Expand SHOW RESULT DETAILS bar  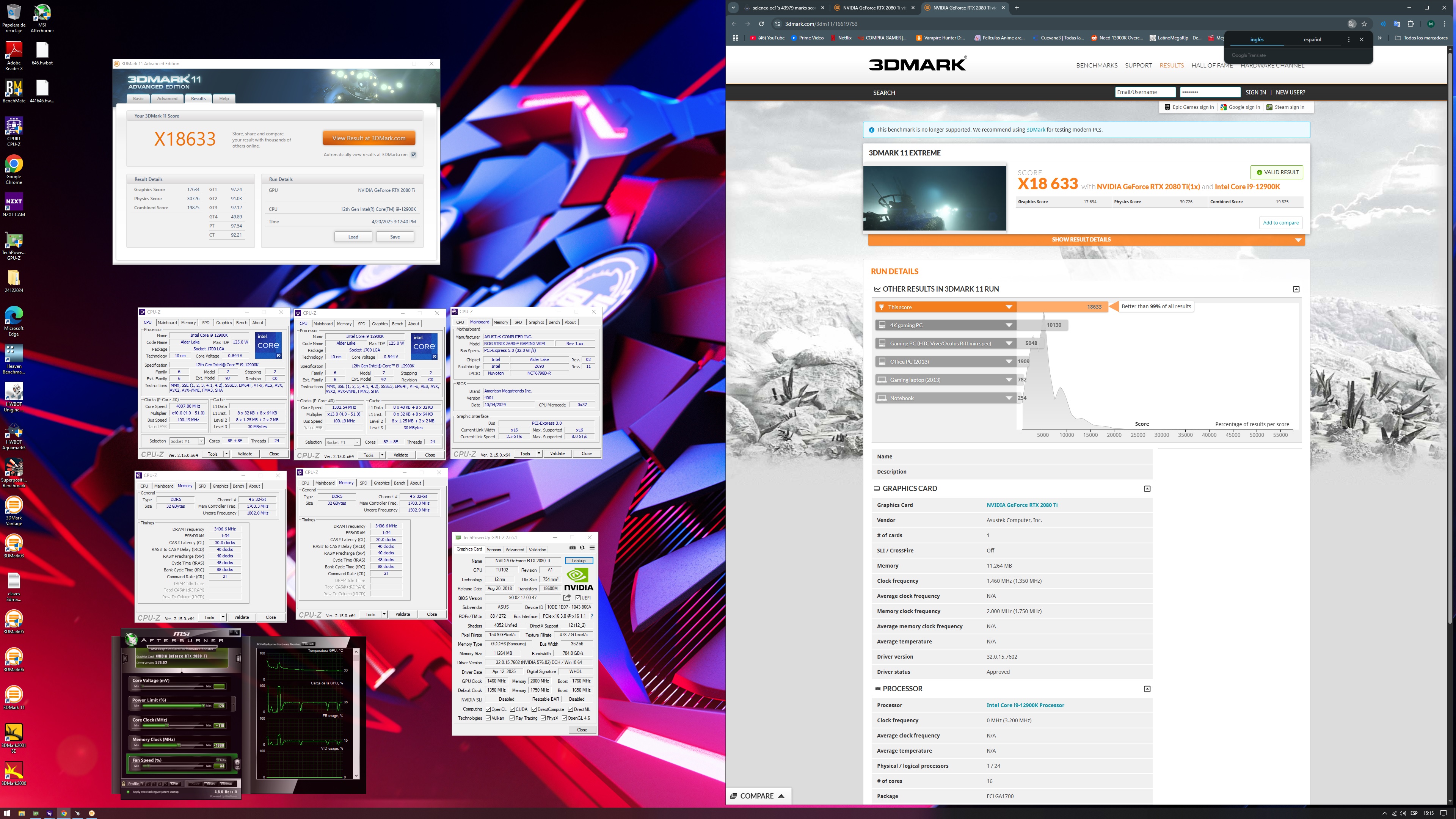click(x=1086, y=240)
